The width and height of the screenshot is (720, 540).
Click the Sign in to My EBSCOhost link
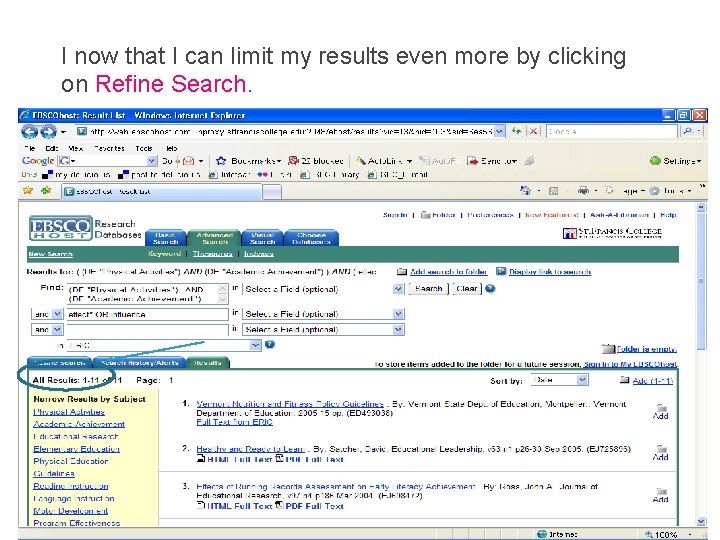click(x=630, y=364)
